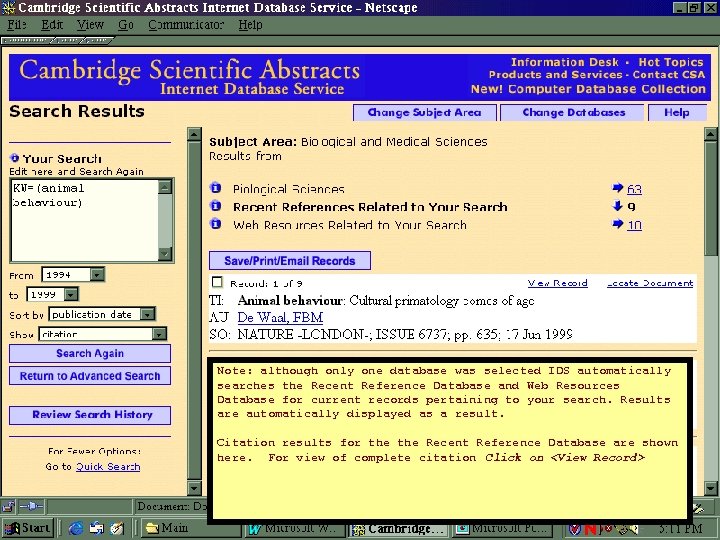720x540 pixels.
Task: Click the red N icon in system tray
Action: pos(590,529)
